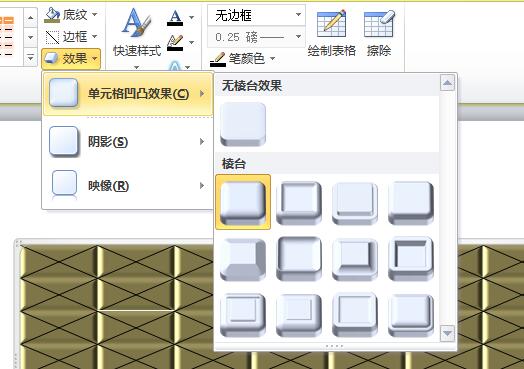Open the 映像 reflection submenu
Screen dimensions: 524x369
(128, 186)
